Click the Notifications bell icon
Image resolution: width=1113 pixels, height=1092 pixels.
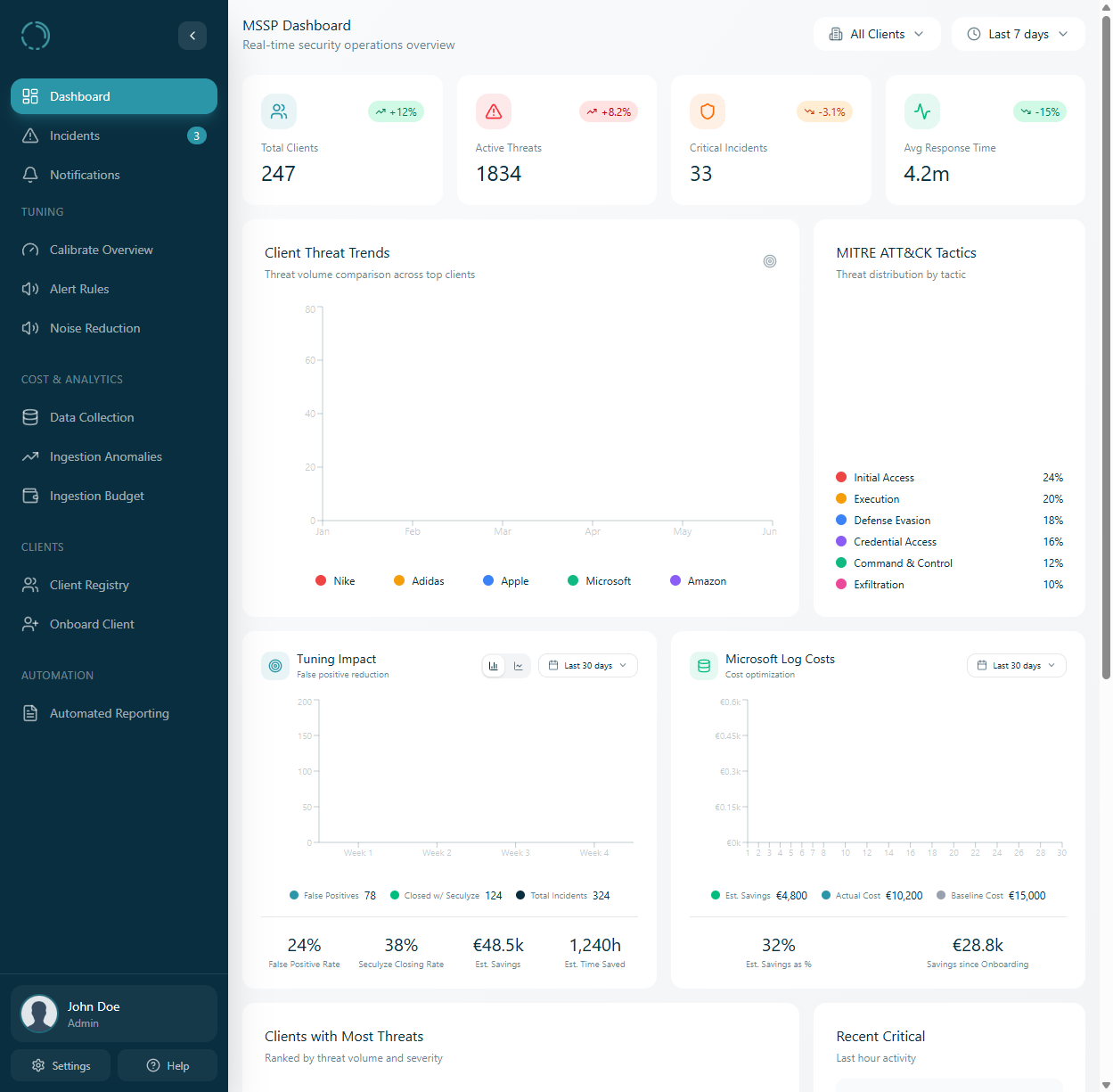click(x=30, y=175)
